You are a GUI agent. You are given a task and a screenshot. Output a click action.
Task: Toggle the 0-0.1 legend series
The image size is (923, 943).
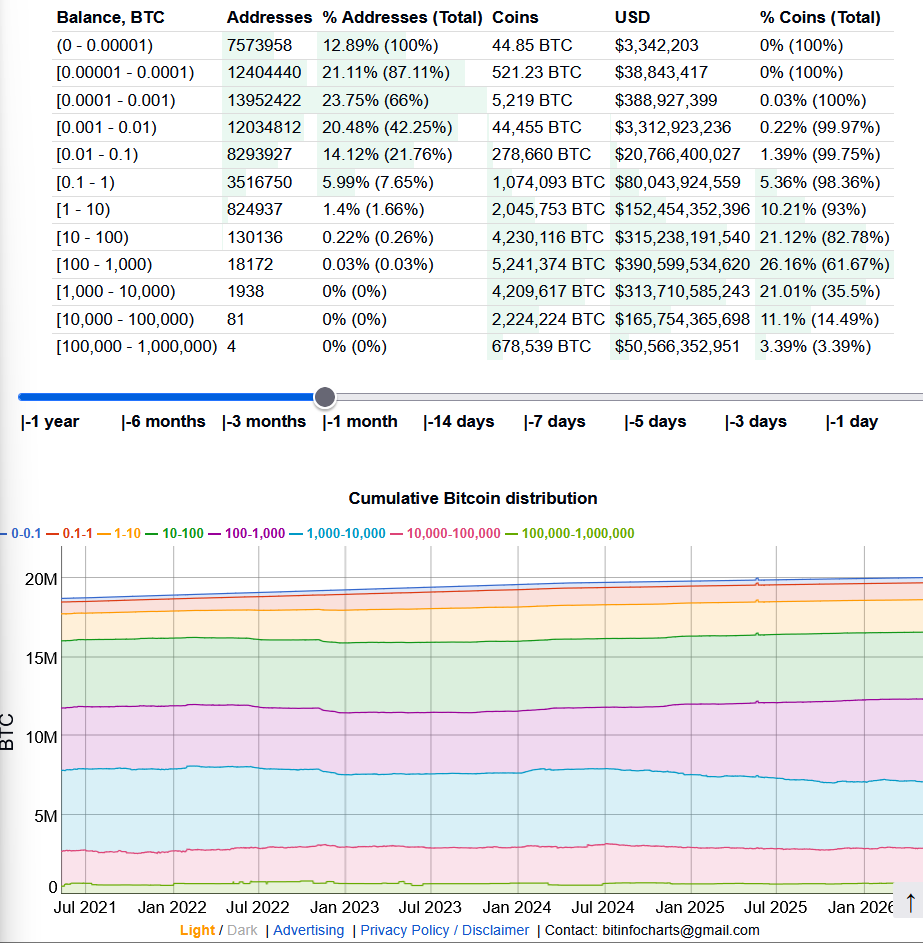(21, 533)
